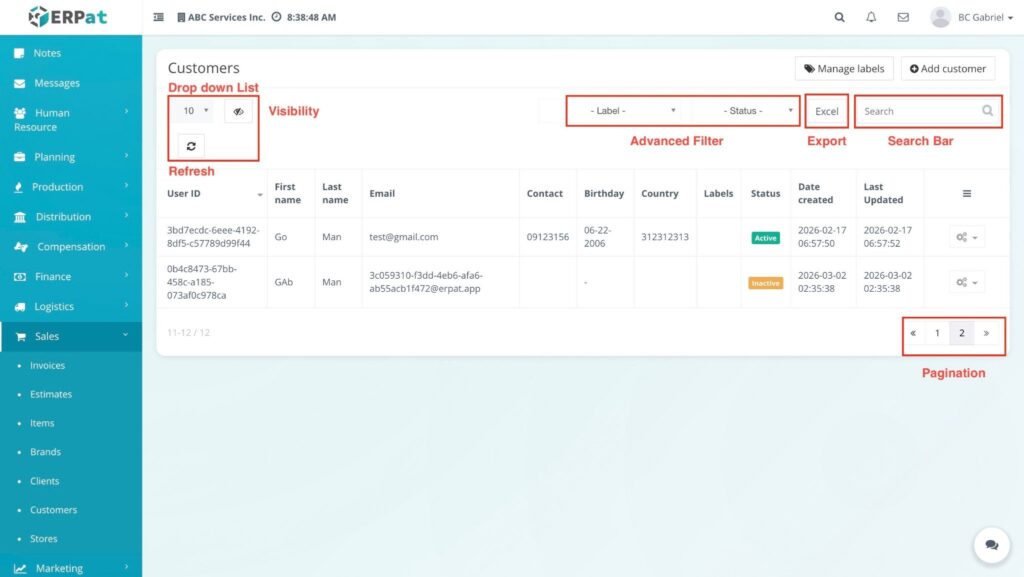Viewport: 1024px width, 577px height.
Task: Go to pagination page 1
Action: coord(937,333)
